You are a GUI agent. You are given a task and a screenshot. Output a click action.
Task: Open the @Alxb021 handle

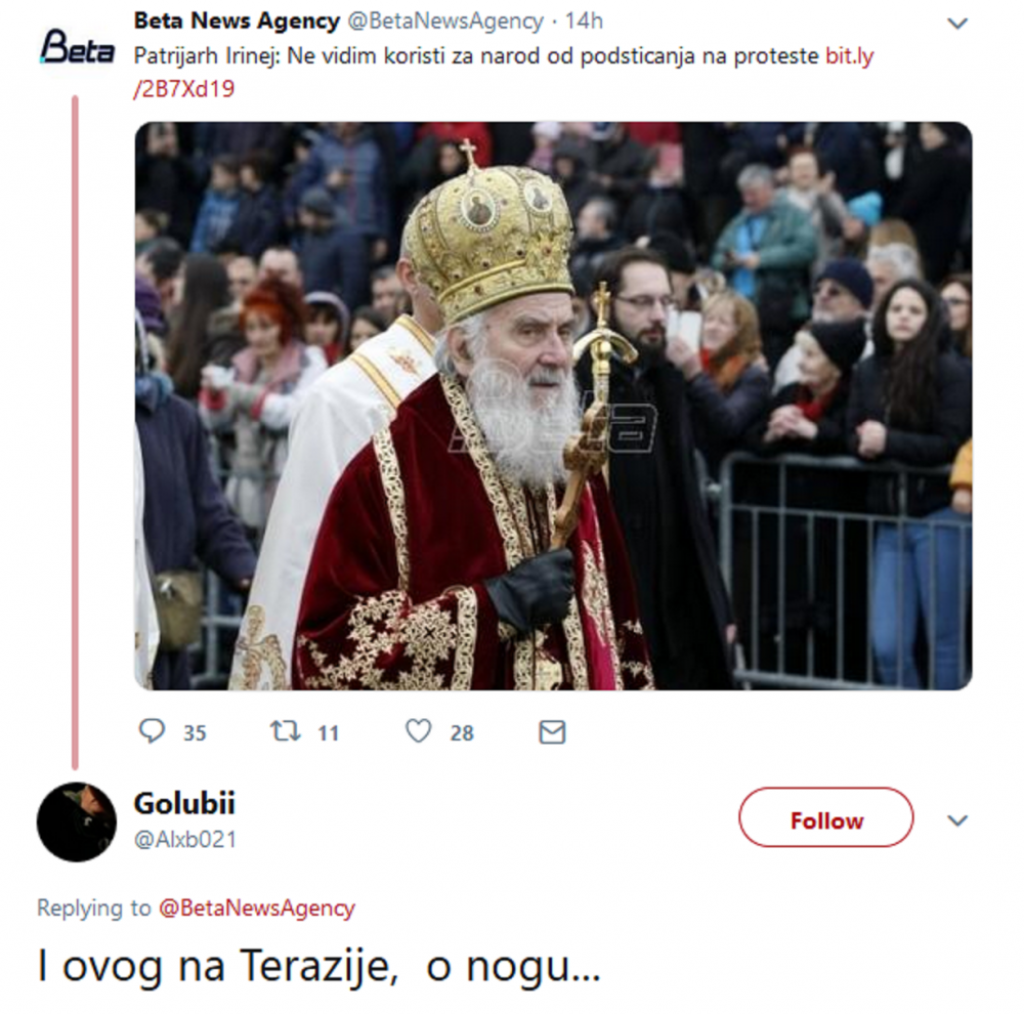185,840
